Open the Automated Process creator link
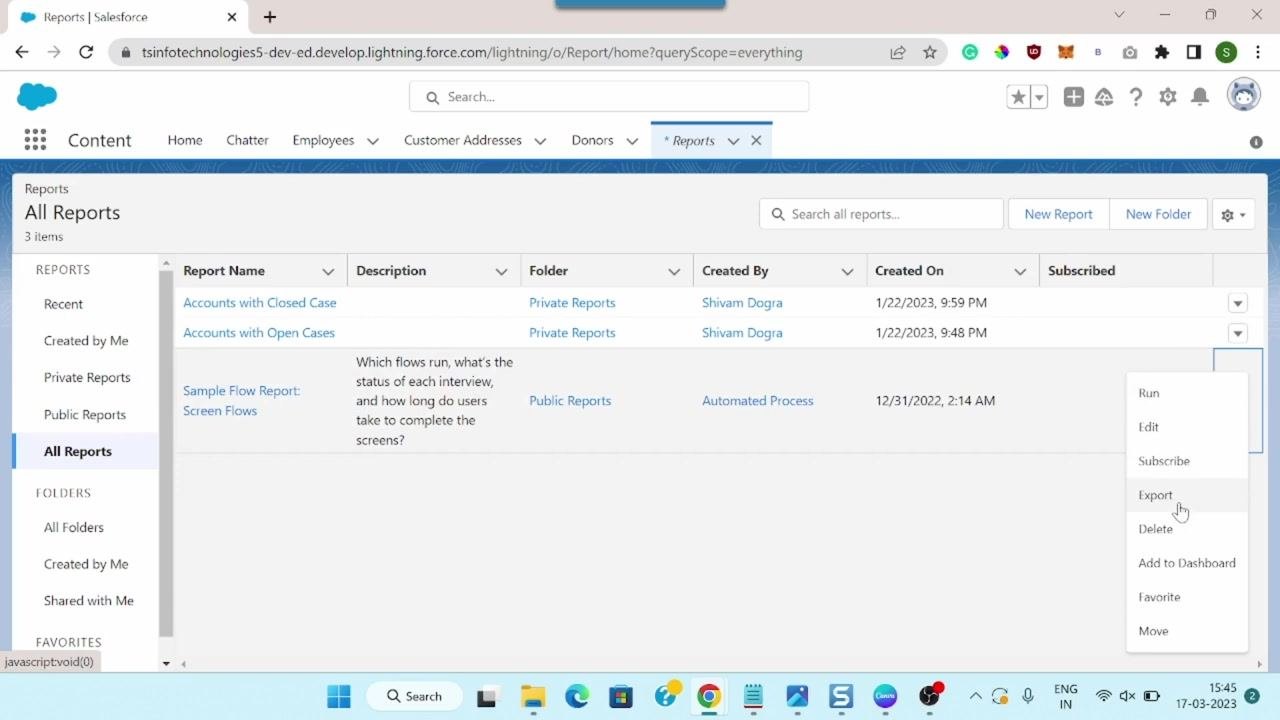 (758, 401)
